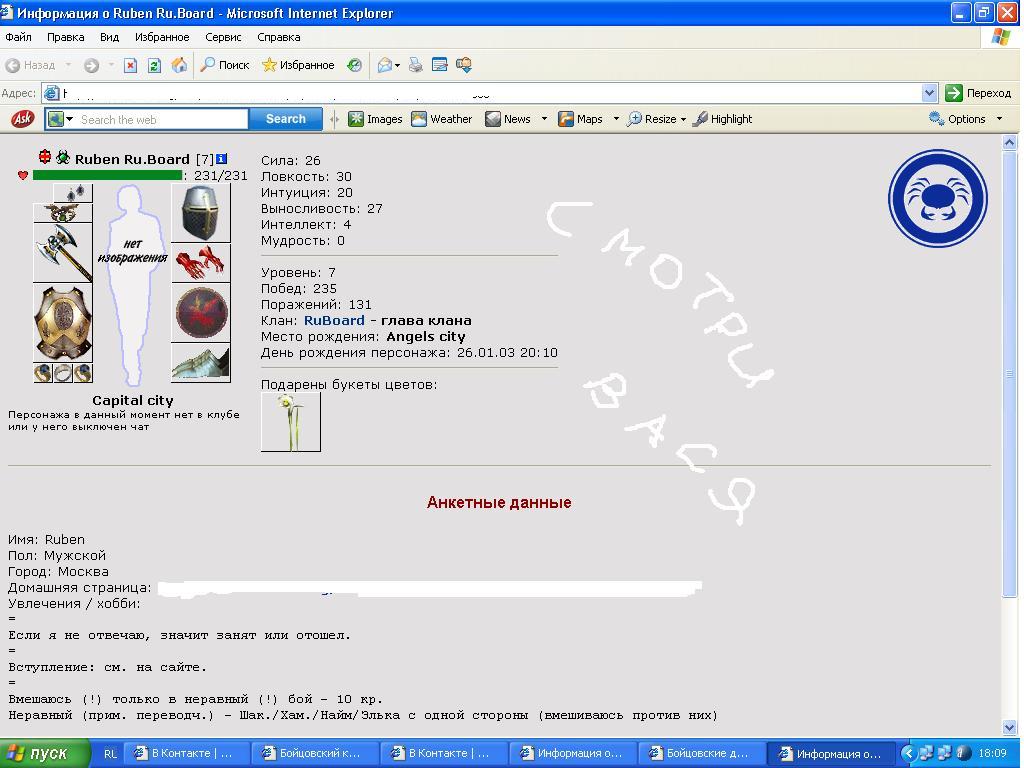Click the battle axe weapon slot

[63, 253]
